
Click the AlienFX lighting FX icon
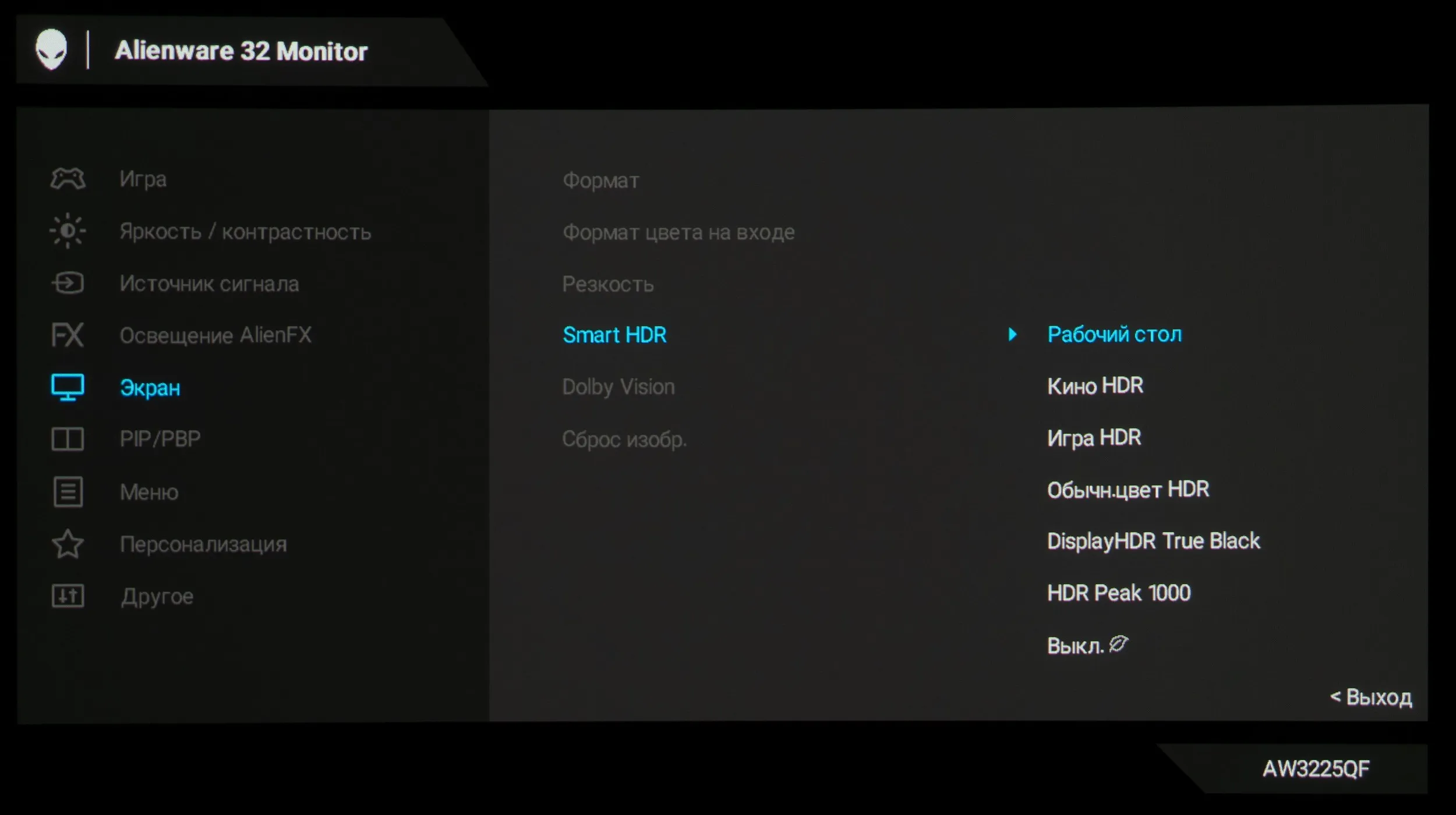click(68, 335)
